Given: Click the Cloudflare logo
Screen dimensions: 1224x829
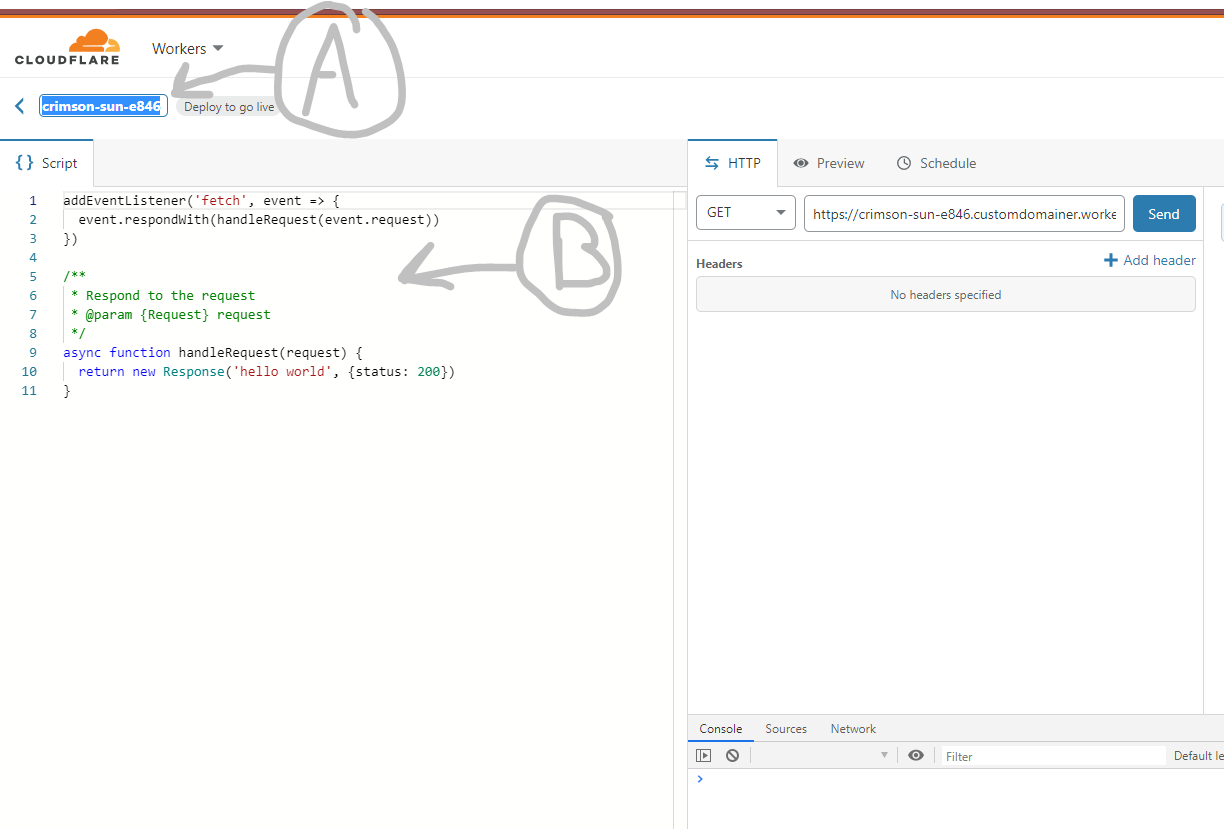Looking at the screenshot, I should 67,47.
